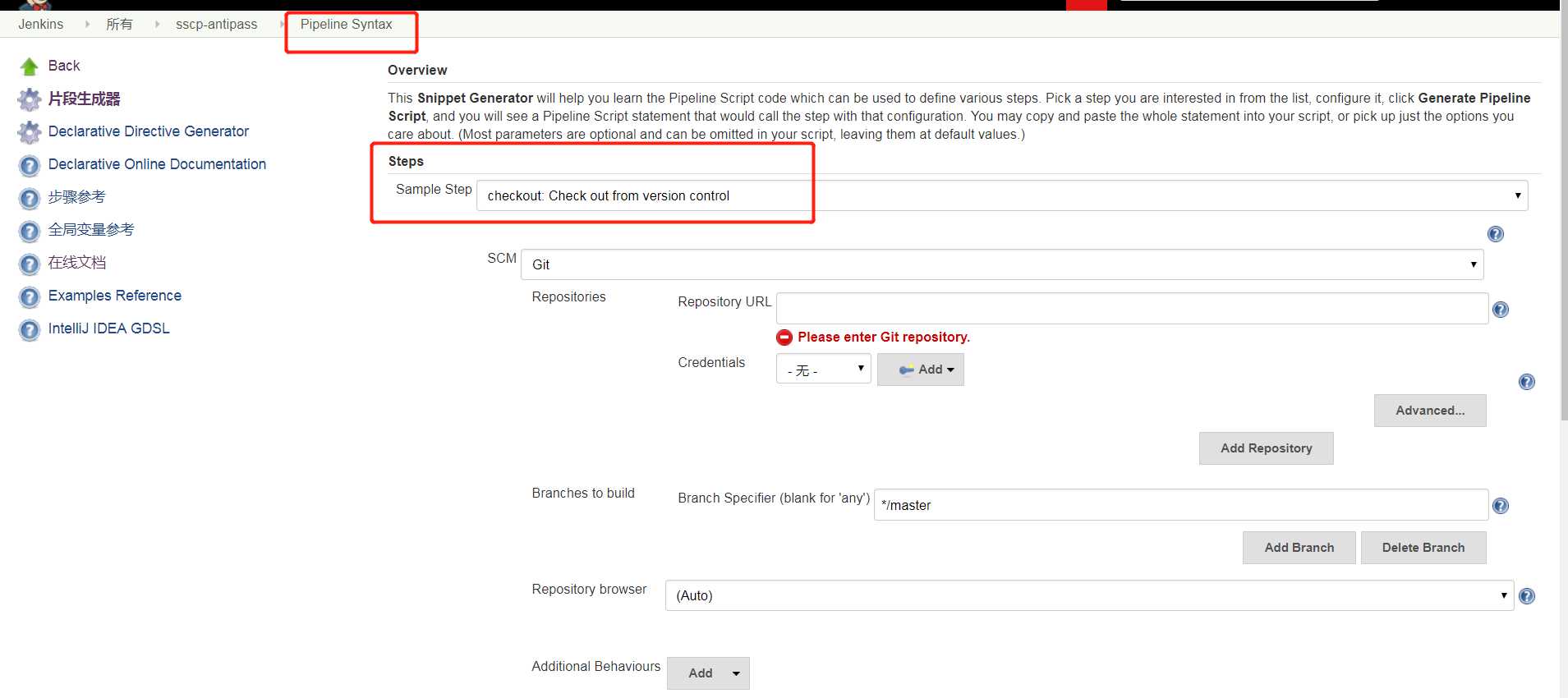
Task: Click the help icon beside 步骤参考
Action: pos(30,199)
